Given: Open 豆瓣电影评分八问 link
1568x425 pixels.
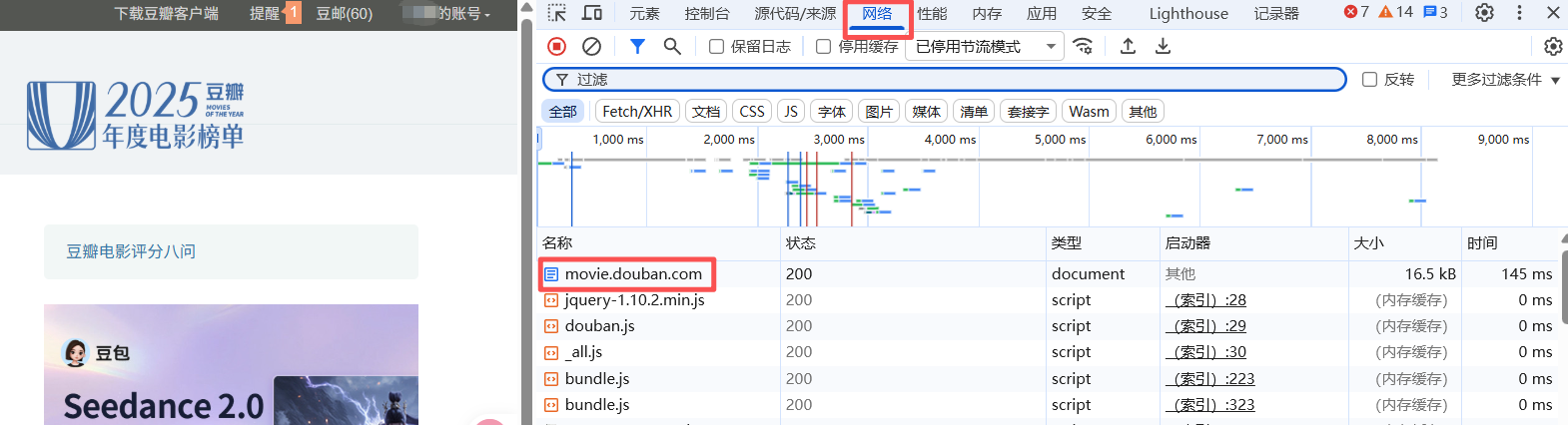Looking at the screenshot, I should tap(131, 251).
